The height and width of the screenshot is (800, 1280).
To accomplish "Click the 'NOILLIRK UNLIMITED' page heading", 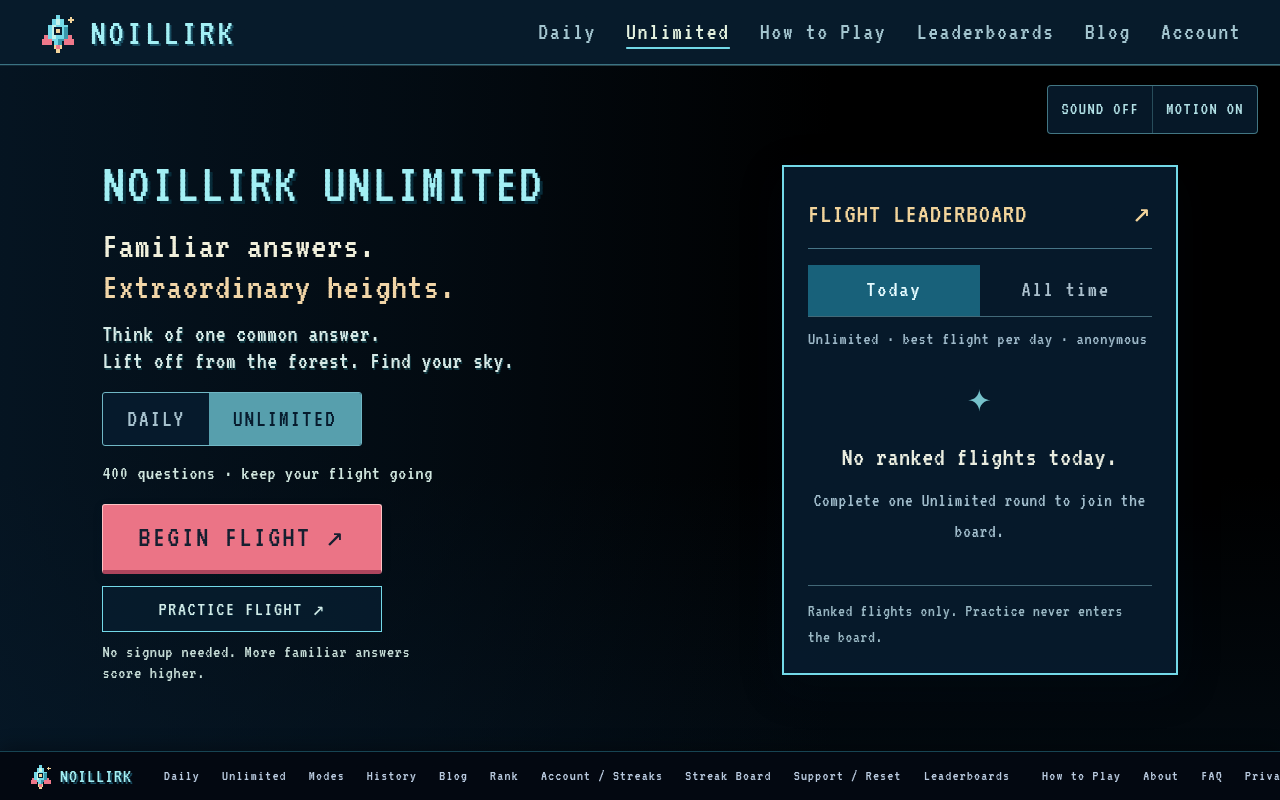I will click(x=323, y=187).
